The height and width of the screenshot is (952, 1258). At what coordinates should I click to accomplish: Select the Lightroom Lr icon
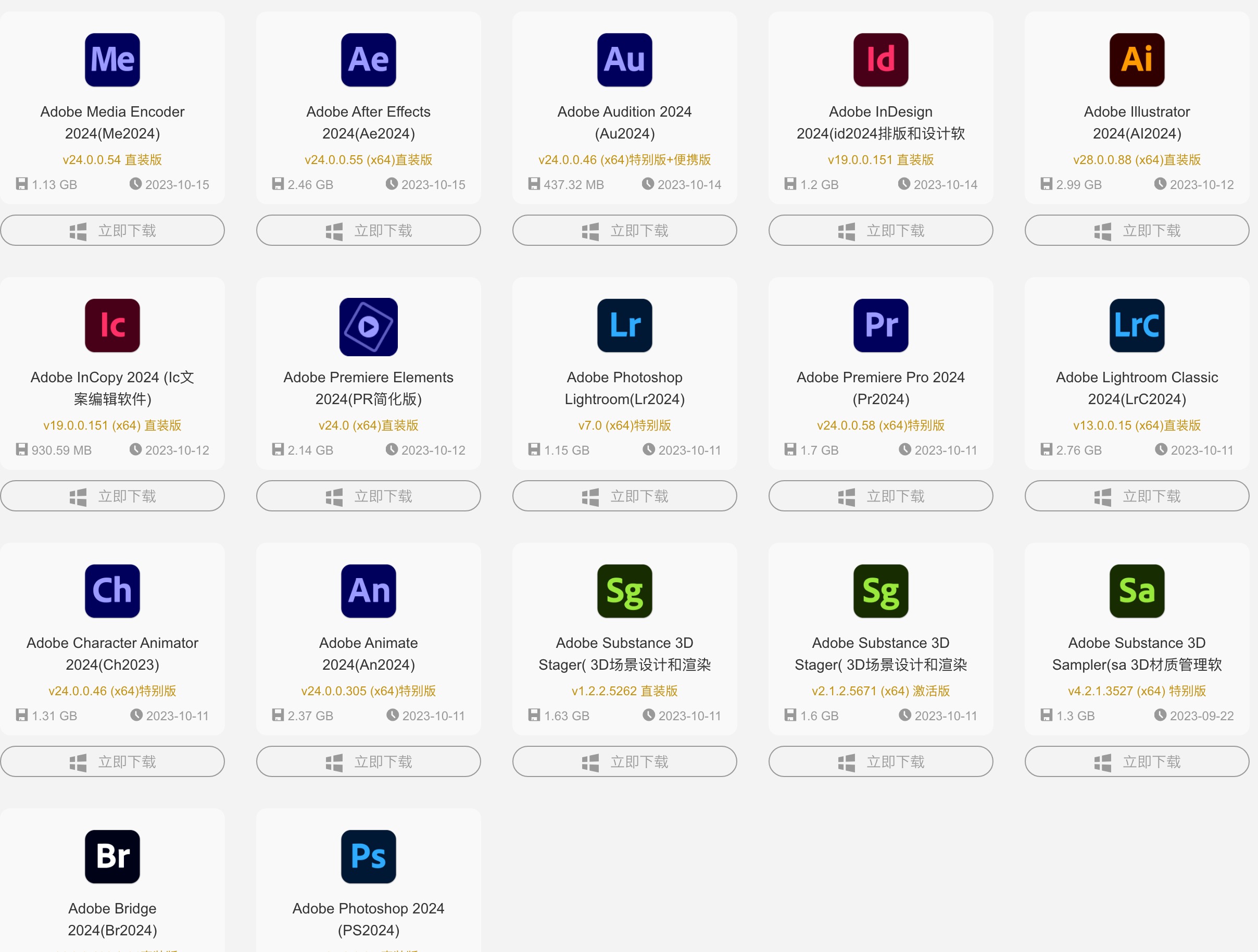(x=624, y=325)
